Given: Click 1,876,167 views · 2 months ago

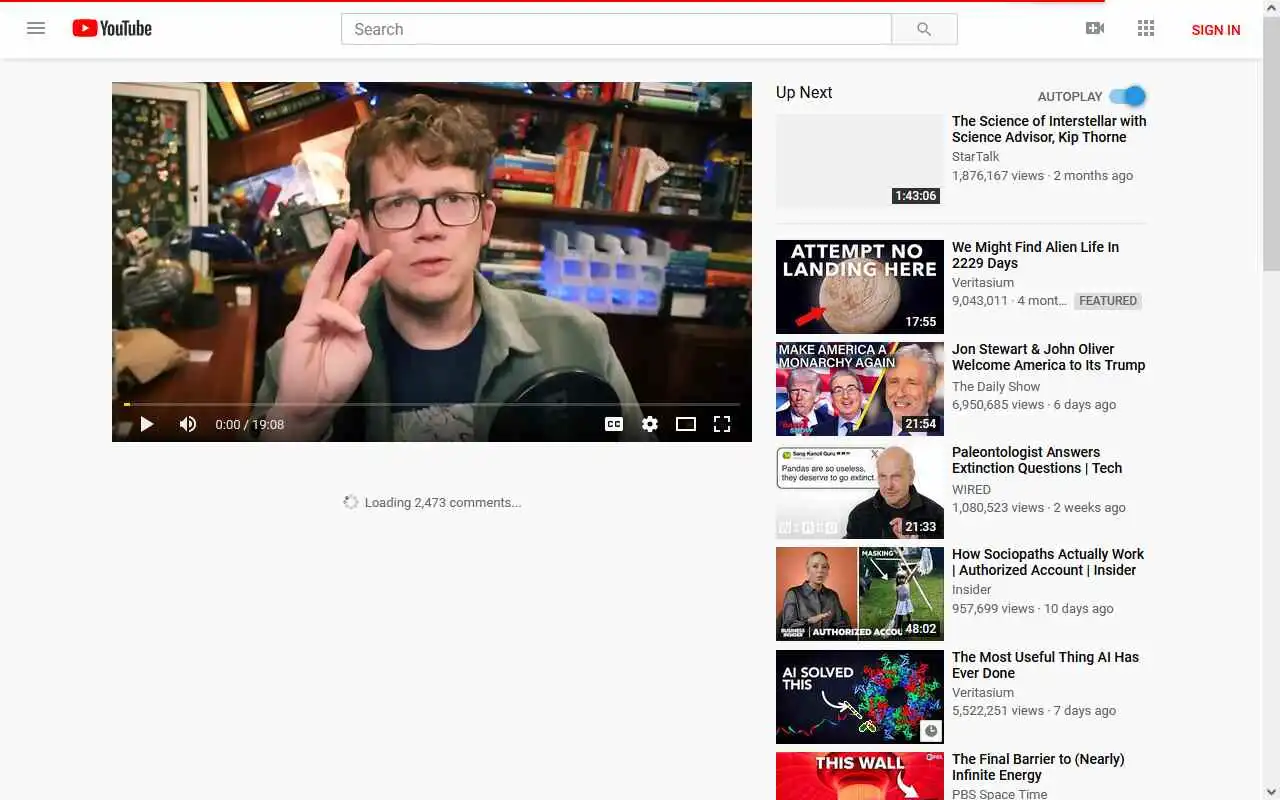Looking at the screenshot, I should click(x=1042, y=175).
